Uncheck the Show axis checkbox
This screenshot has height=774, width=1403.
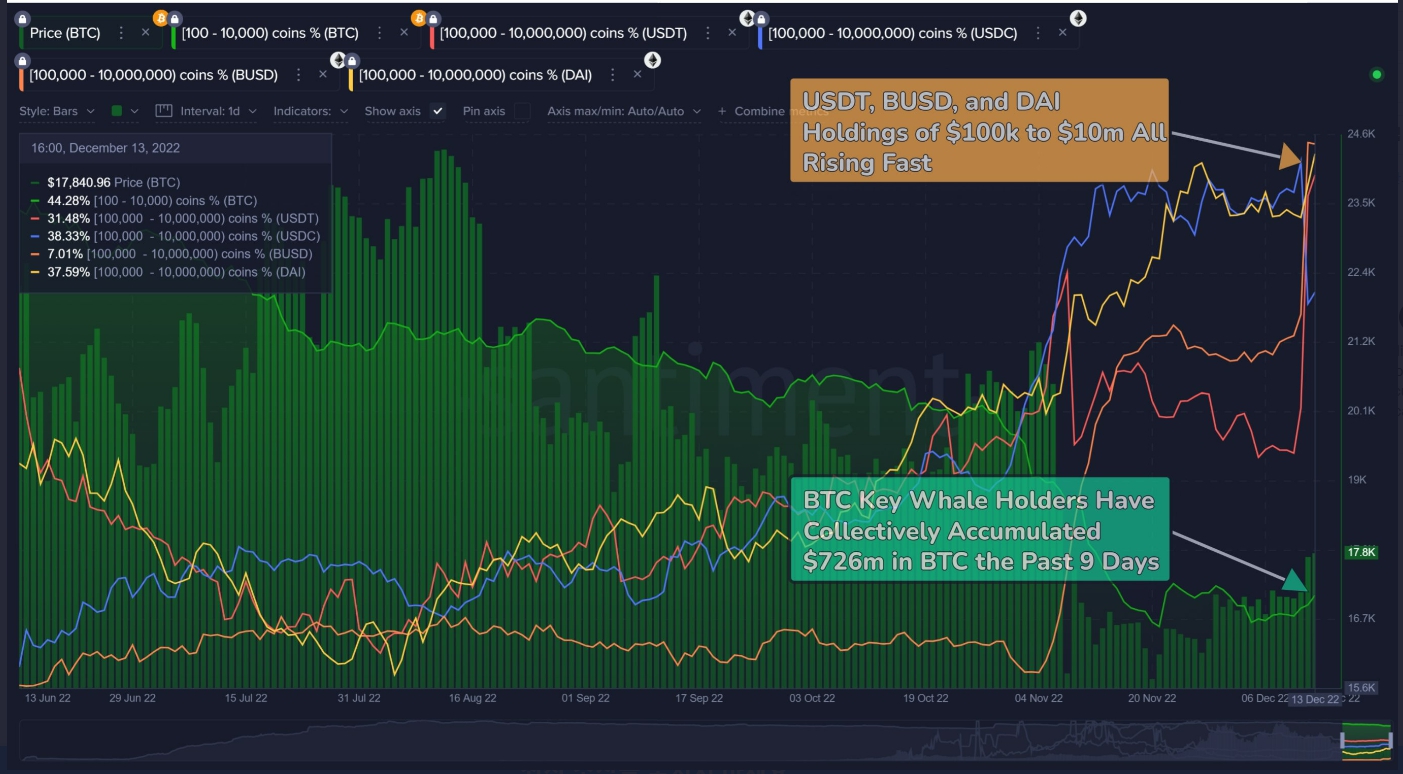(x=437, y=111)
